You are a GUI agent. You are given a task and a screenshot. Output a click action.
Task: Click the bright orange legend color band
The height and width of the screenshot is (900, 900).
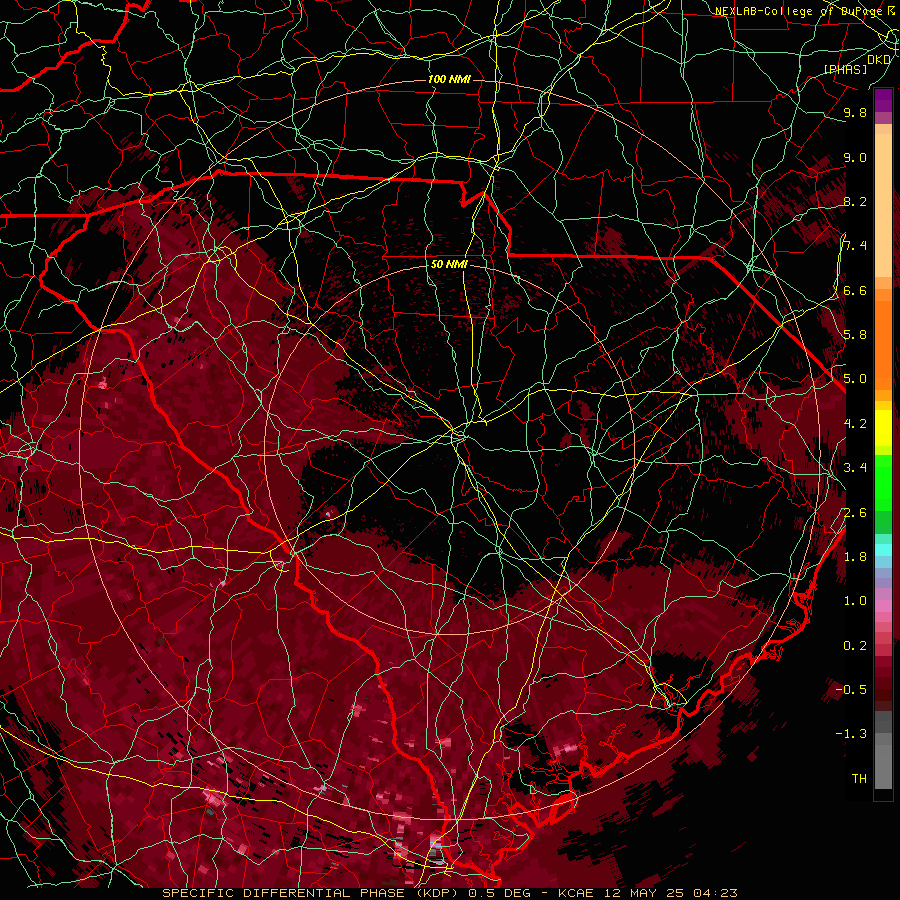(883, 344)
